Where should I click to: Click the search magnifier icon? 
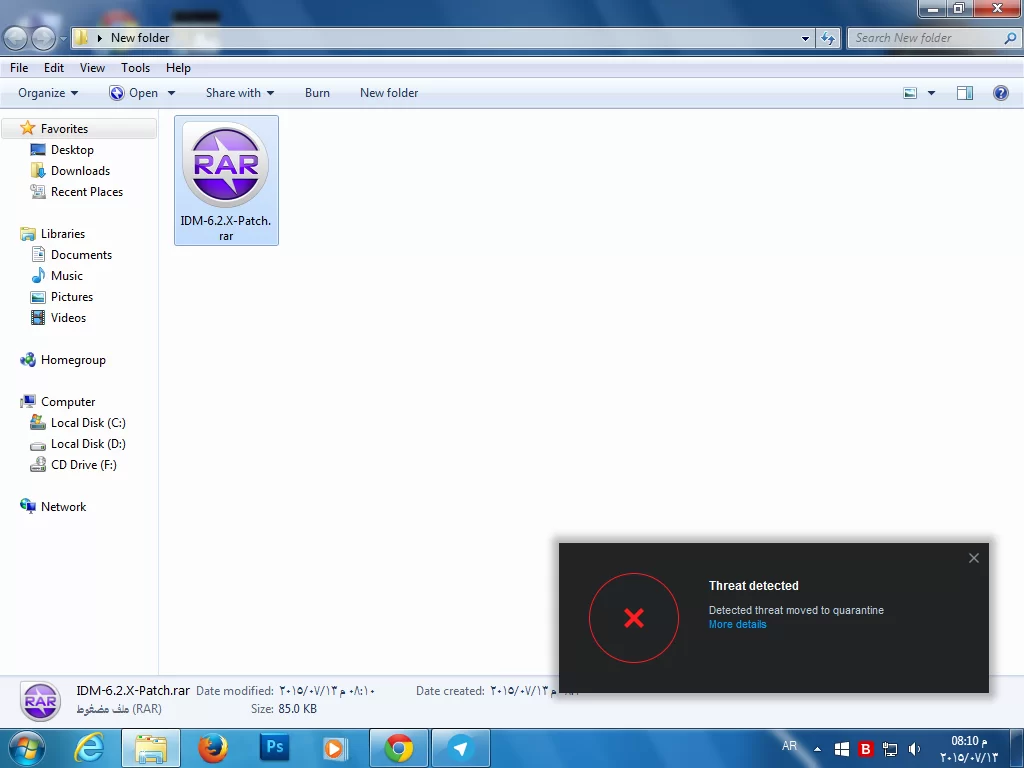[1010, 38]
